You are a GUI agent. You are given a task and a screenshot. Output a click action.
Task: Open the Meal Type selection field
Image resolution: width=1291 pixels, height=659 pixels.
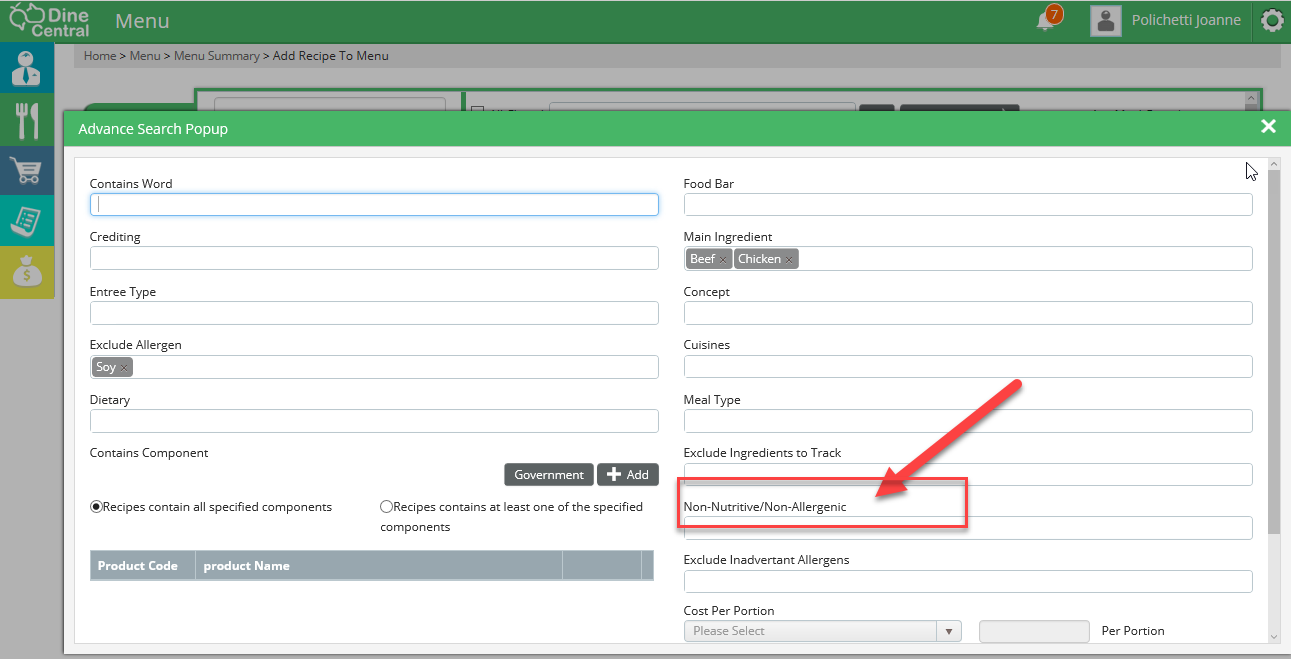point(967,421)
